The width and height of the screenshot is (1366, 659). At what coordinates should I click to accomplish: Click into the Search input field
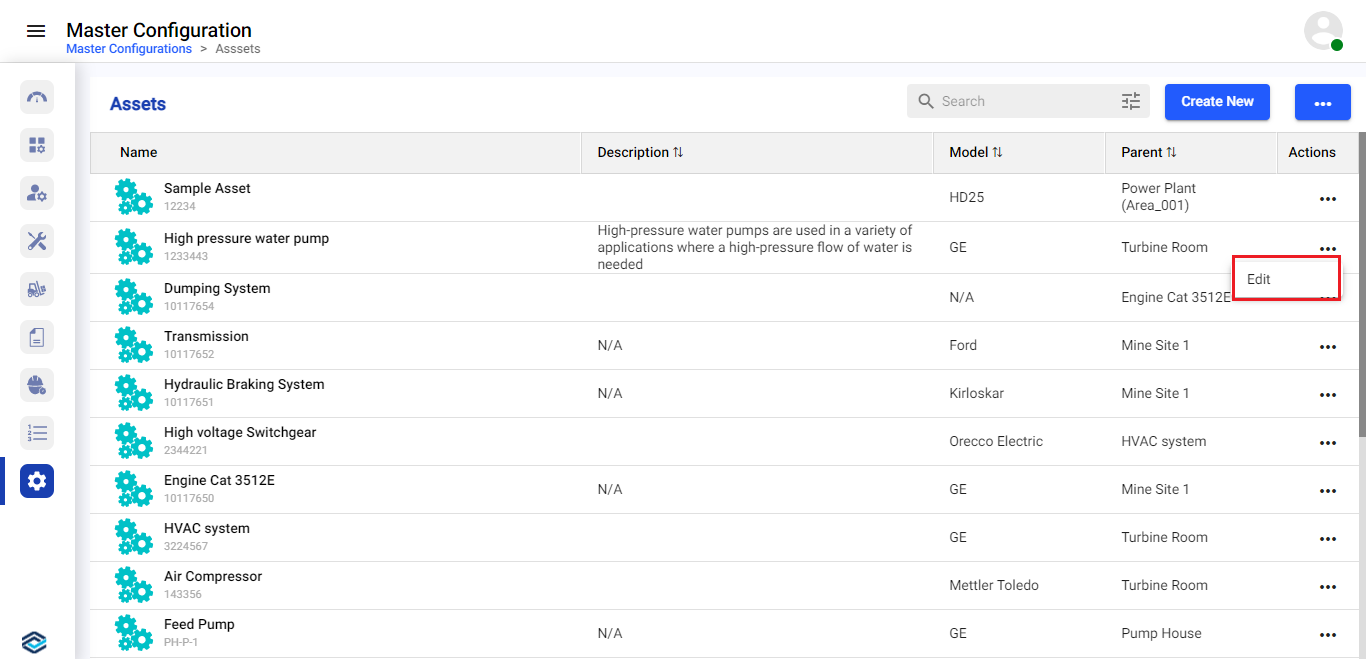pos(1025,101)
